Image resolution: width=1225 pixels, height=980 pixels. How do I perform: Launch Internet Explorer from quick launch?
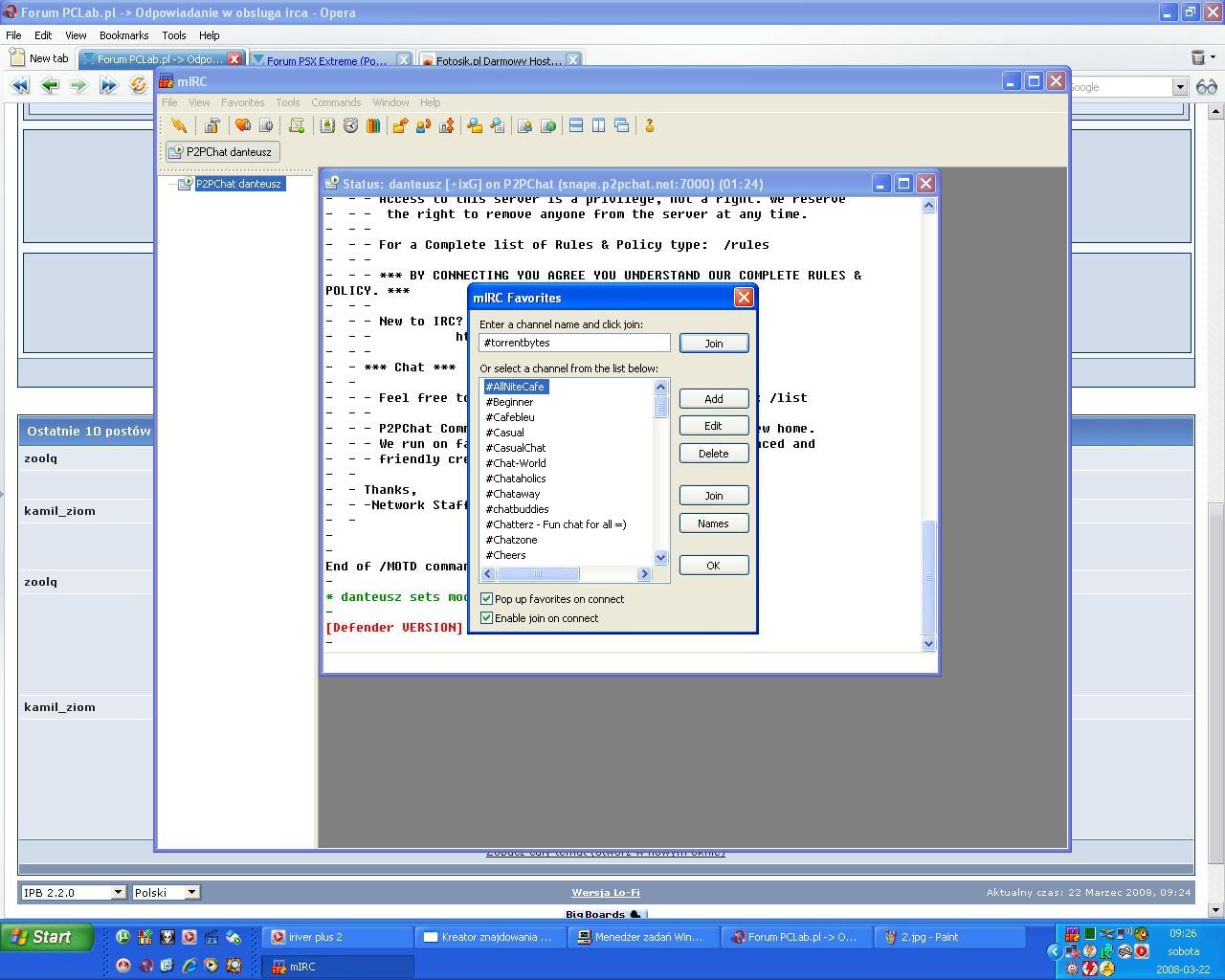coord(189,966)
